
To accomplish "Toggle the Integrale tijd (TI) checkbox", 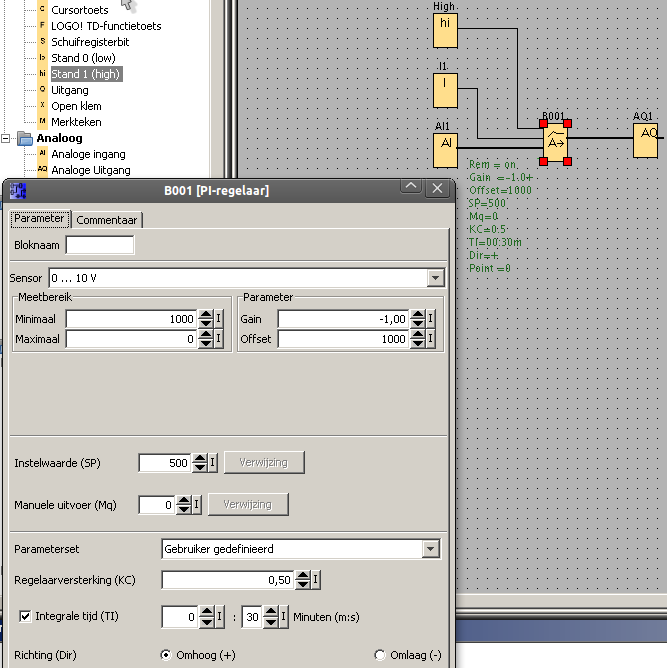I will pos(26,616).
